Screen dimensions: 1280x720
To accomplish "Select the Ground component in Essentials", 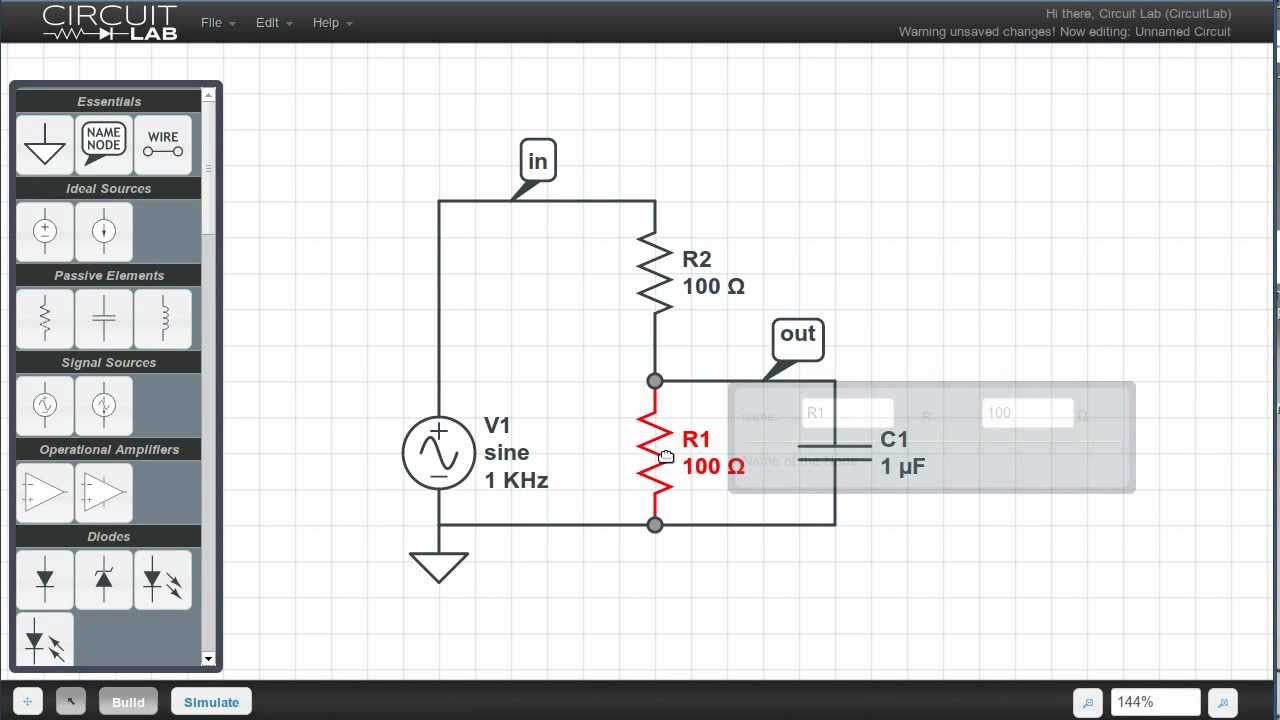I will point(45,144).
